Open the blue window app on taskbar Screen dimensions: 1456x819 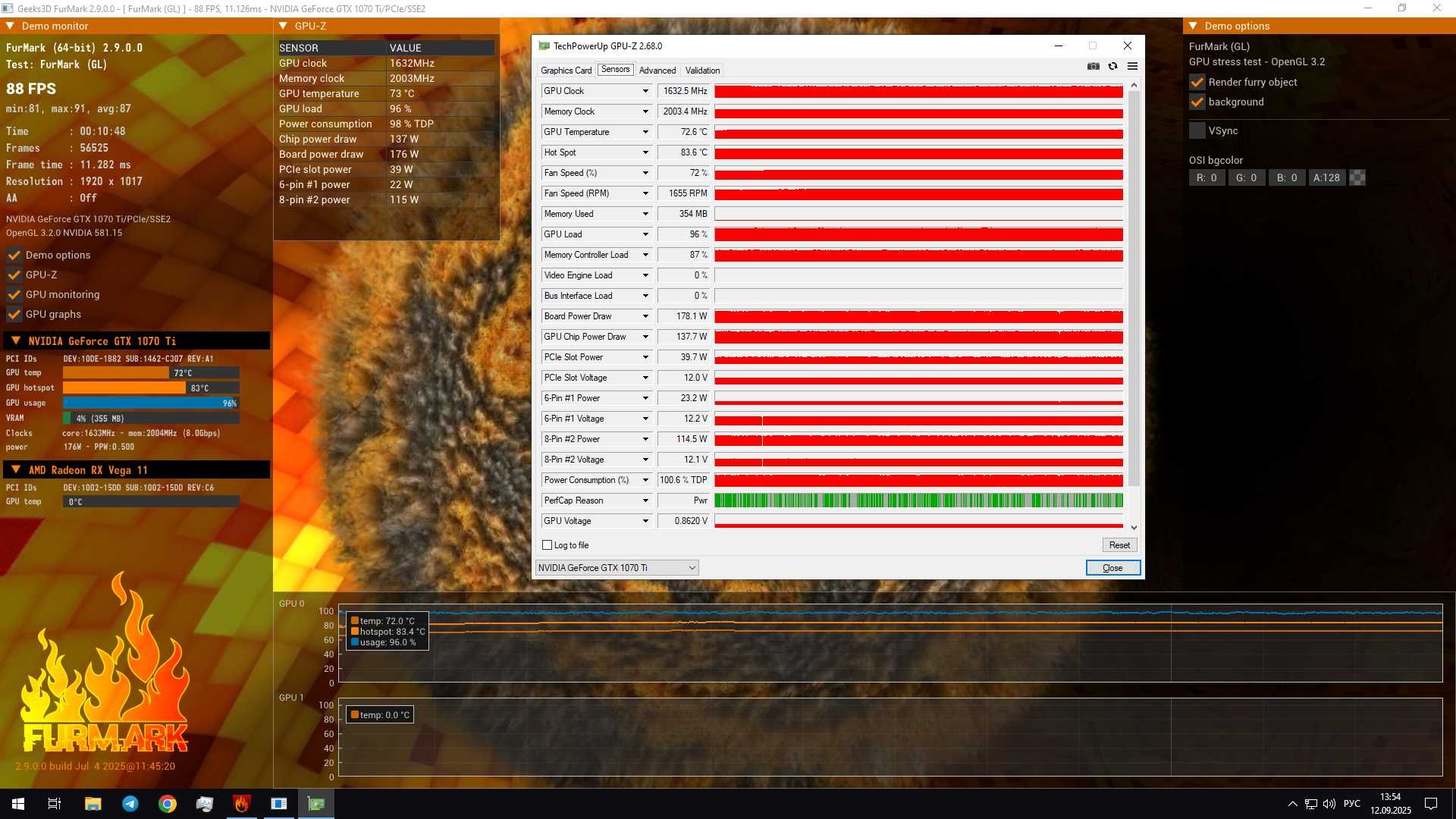coord(279,804)
